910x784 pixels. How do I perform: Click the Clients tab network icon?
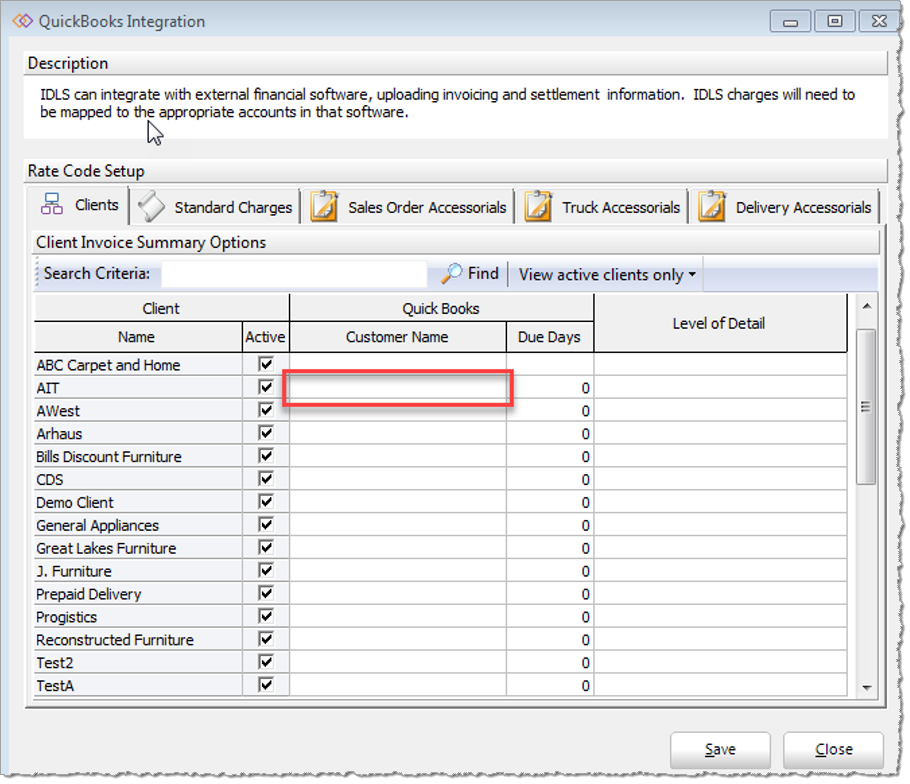click(x=52, y=204)
